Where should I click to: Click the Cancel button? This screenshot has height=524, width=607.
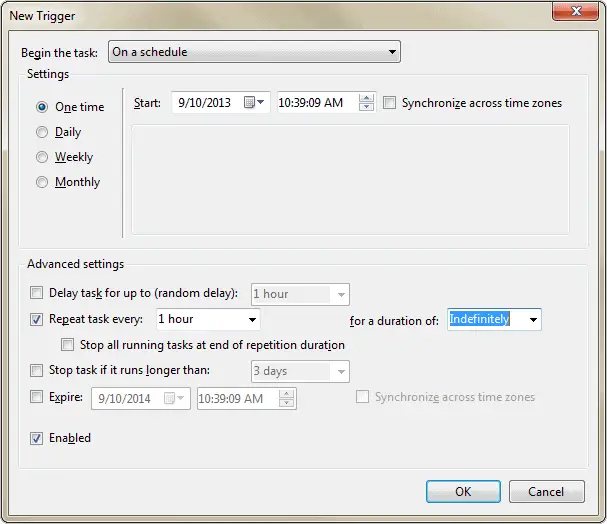click(x=546, y=491)
